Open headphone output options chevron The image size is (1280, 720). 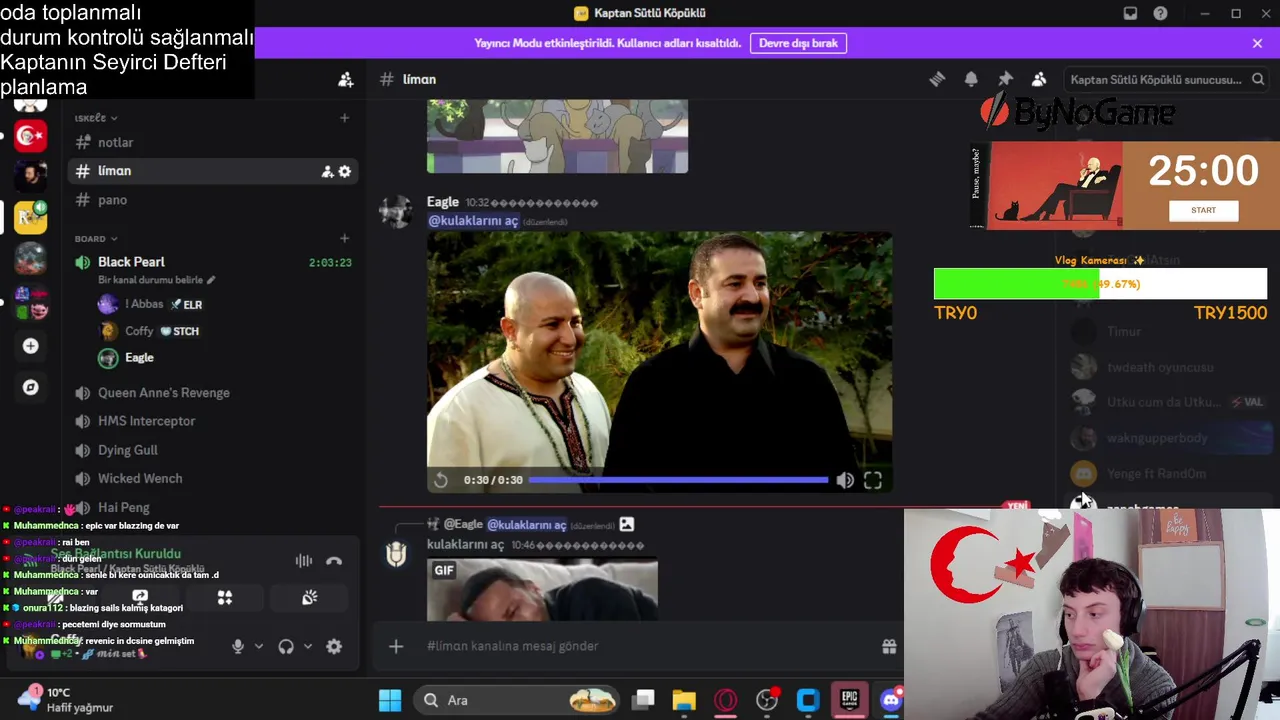(308, 647)
